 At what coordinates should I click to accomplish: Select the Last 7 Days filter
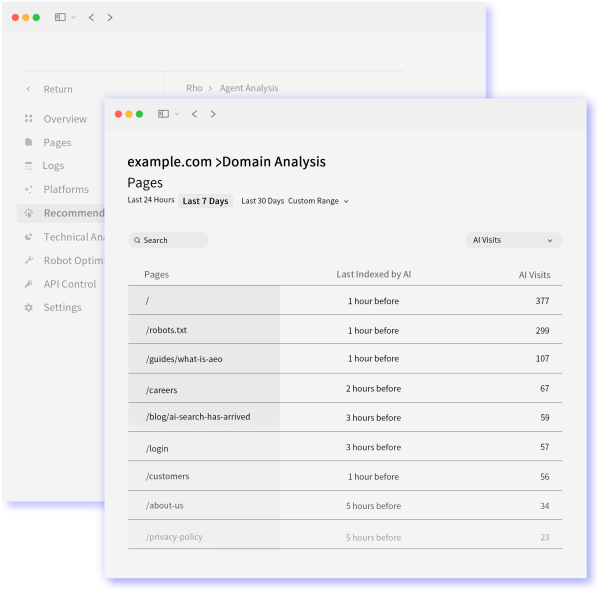click(x=205, y=201)
